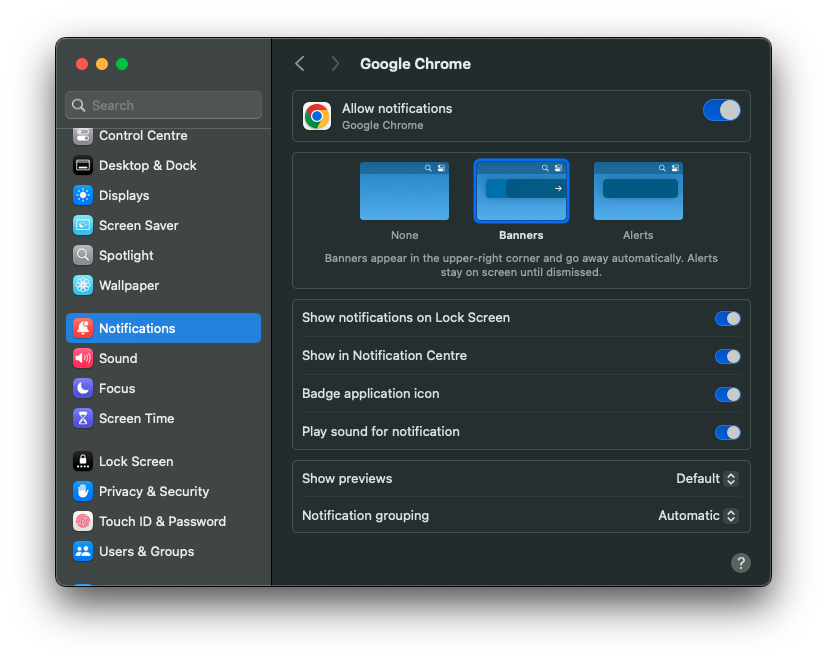Open the Show previews dropdown
This screenshot has width=827, height=660.
click(707, 478)
